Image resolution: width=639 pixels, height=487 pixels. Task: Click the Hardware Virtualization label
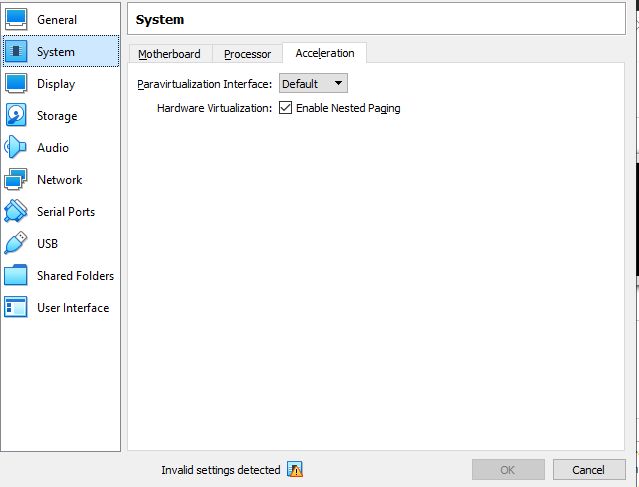[x=214, y=108]
